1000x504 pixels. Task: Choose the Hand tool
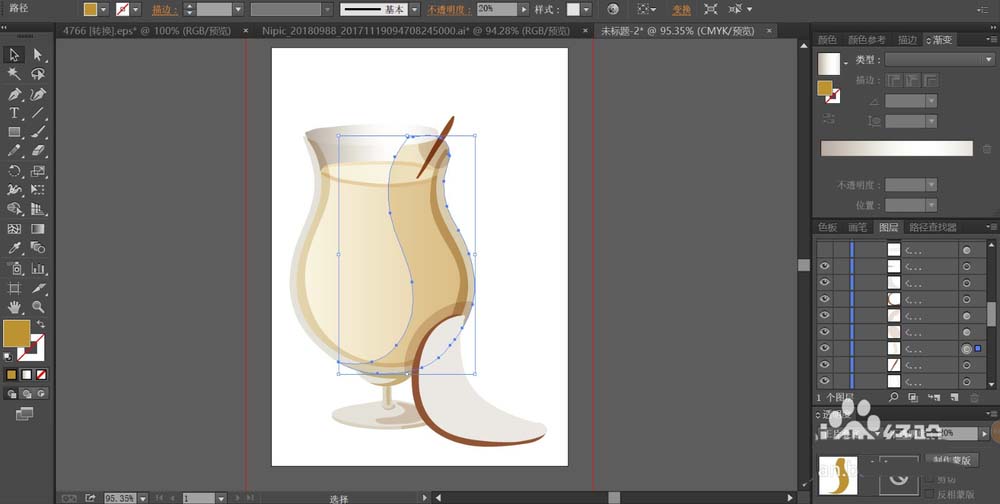click(15, 307)
